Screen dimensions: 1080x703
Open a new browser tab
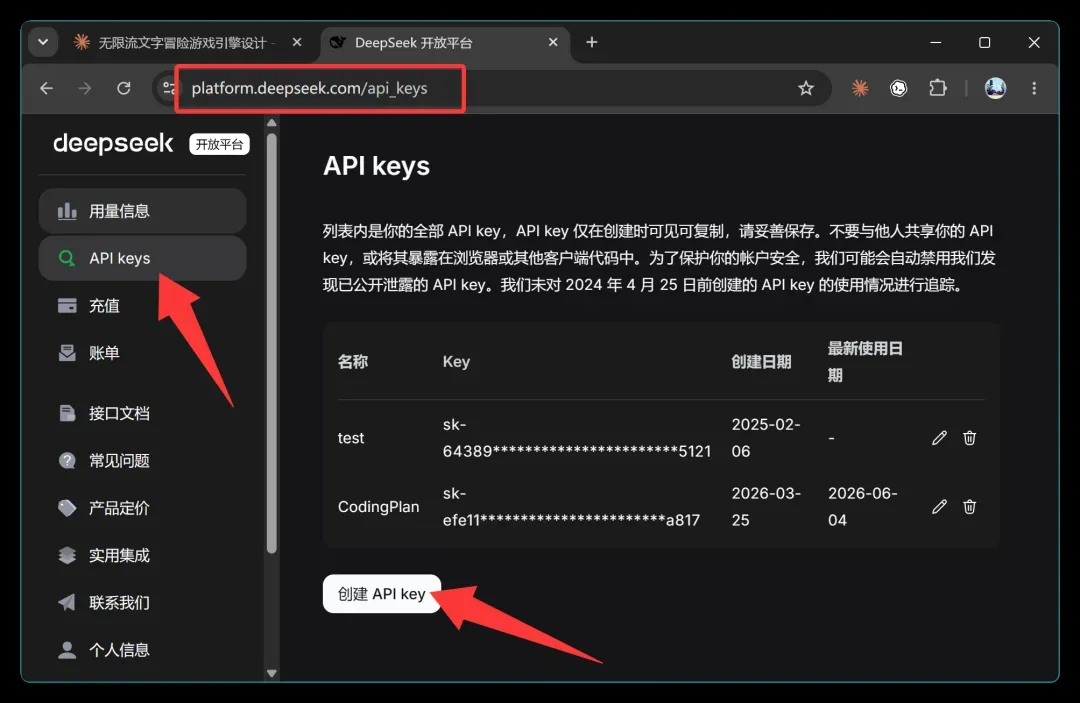pyautogui.click(x=592, y=42)
